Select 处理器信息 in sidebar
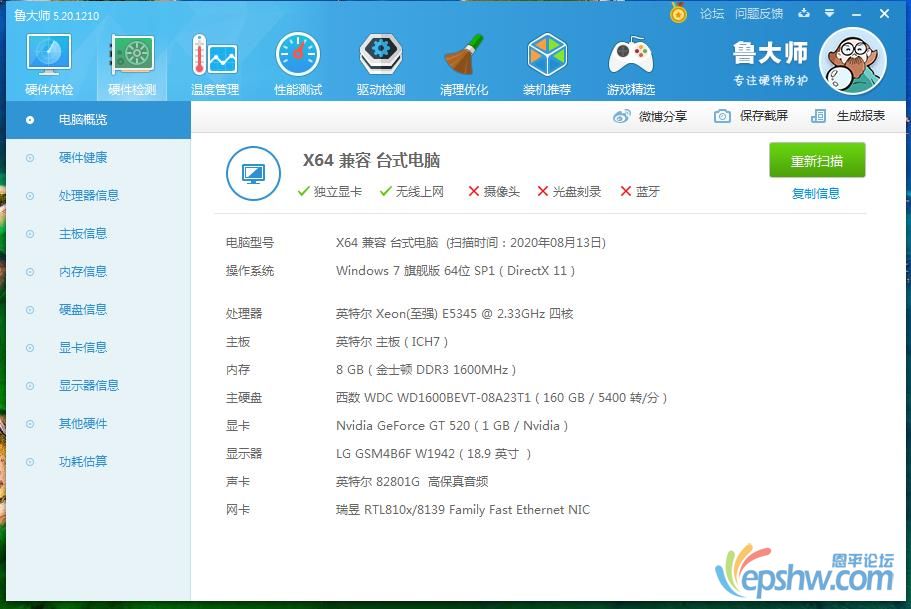The width and height of the screenshot is (911, 609). (x=98, y=195)
